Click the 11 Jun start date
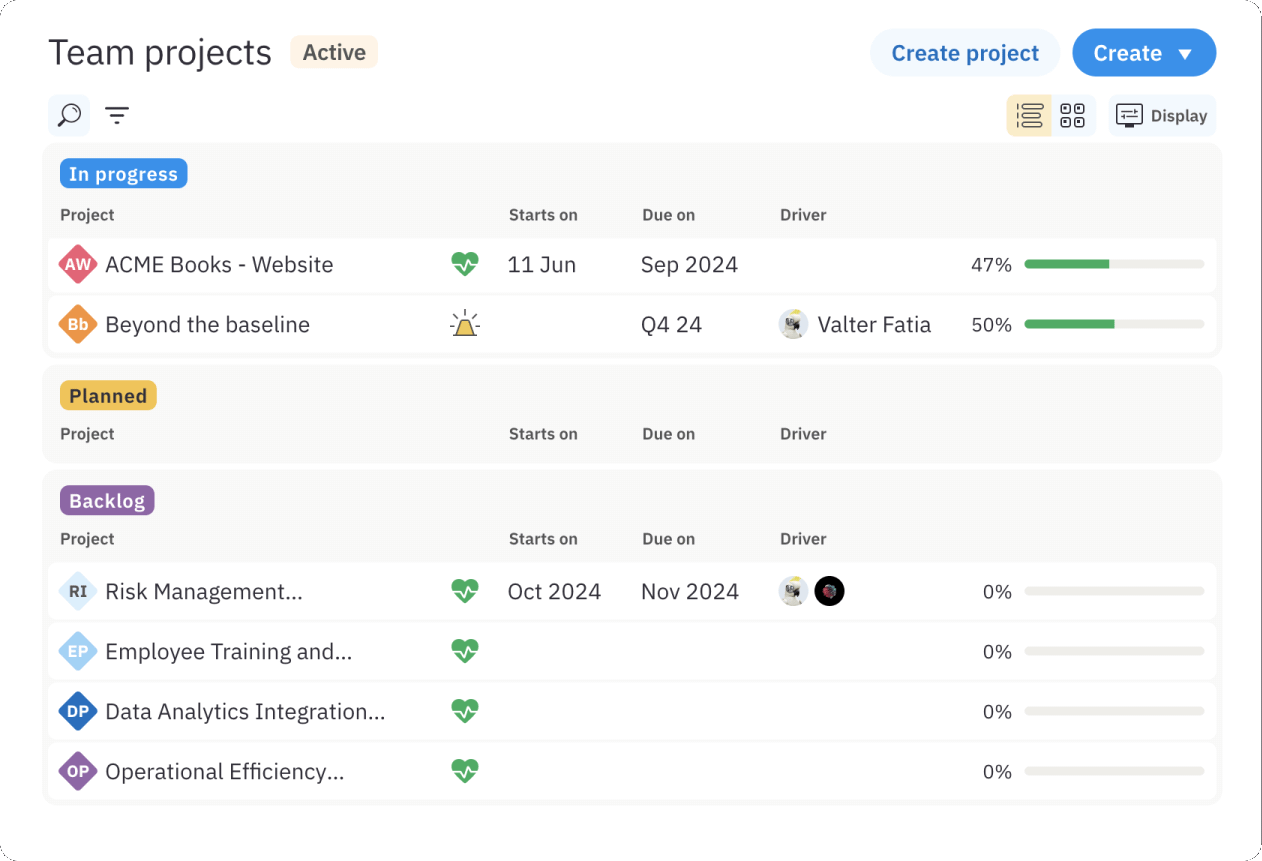The width and height of the screenshot is (1262, 861). [x=542, y=265]
